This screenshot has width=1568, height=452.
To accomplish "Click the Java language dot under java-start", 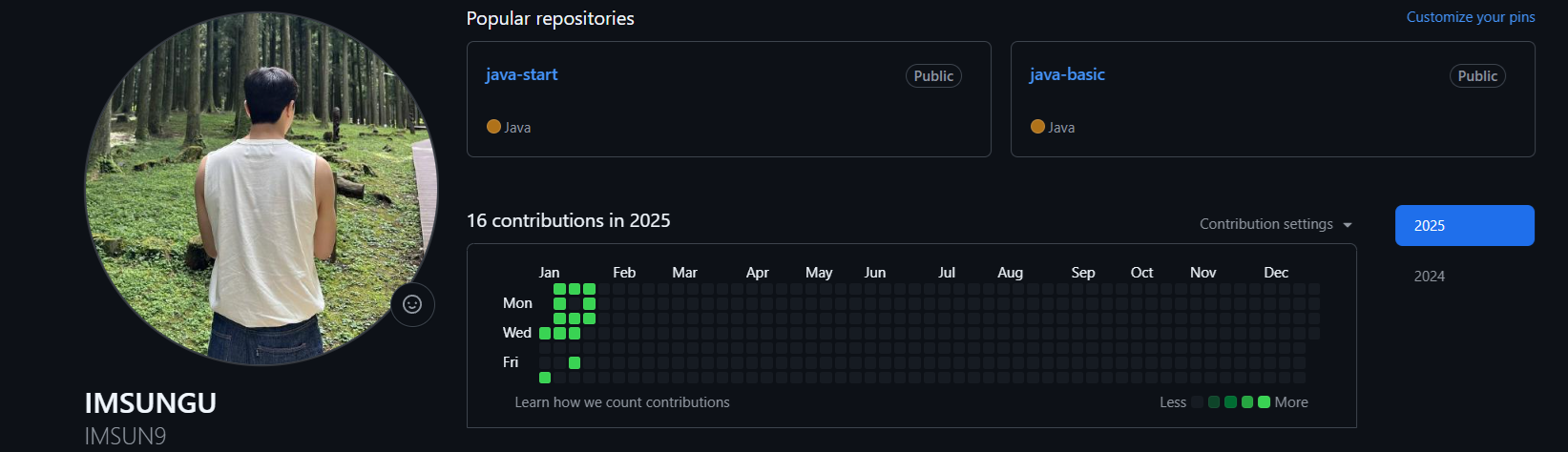I will pyautogui.click(x=493, y=126).
